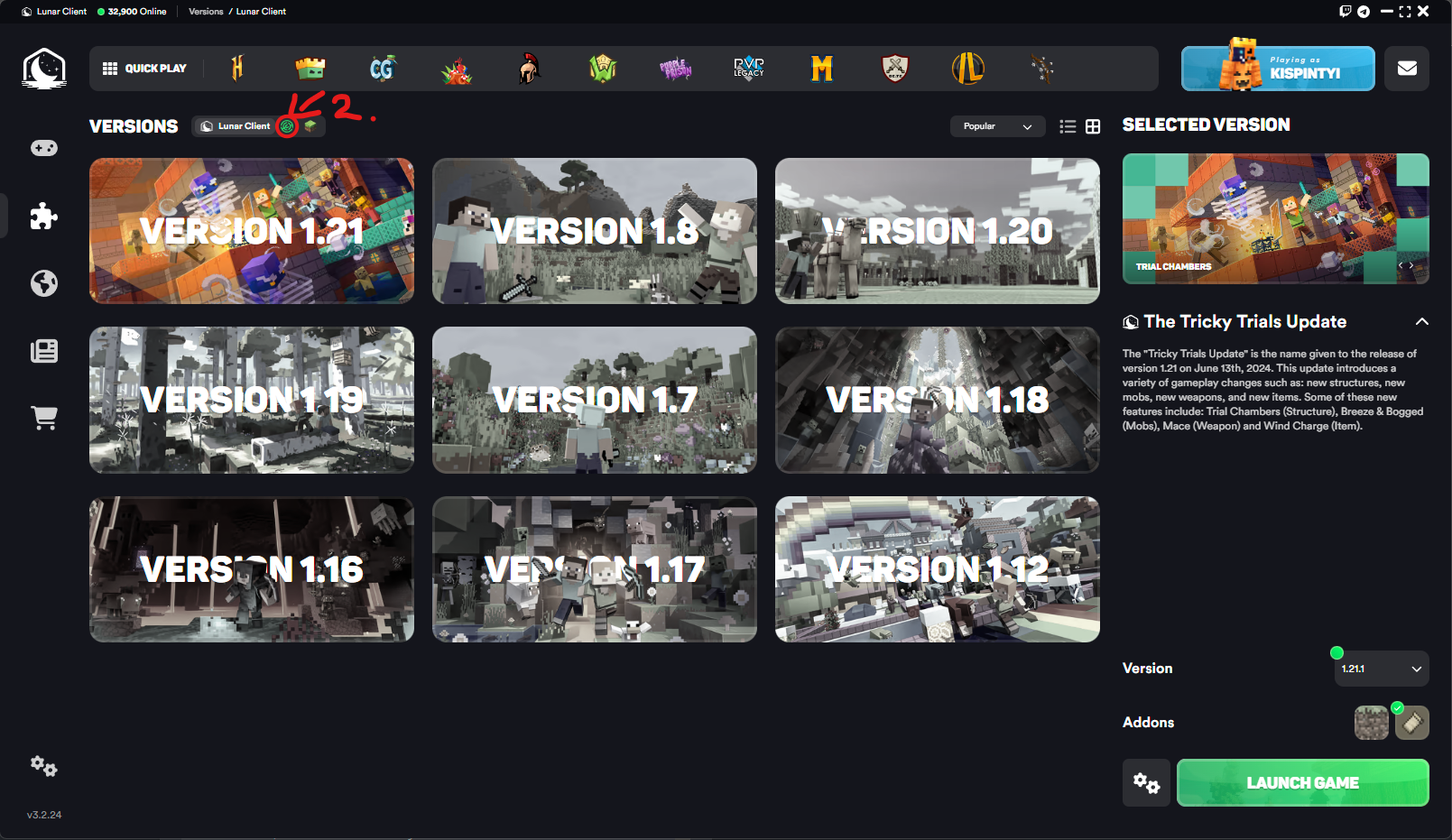Select the Version 1.17 card
Screen dimensions: 1452x840
click(x=595, y=569)
